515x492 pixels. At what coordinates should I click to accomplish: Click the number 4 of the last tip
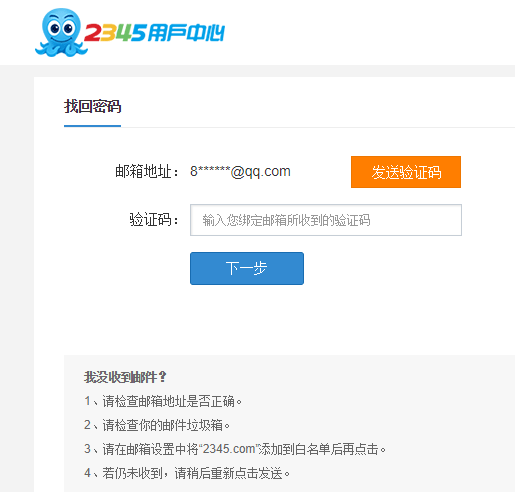(x=87, y=473)
